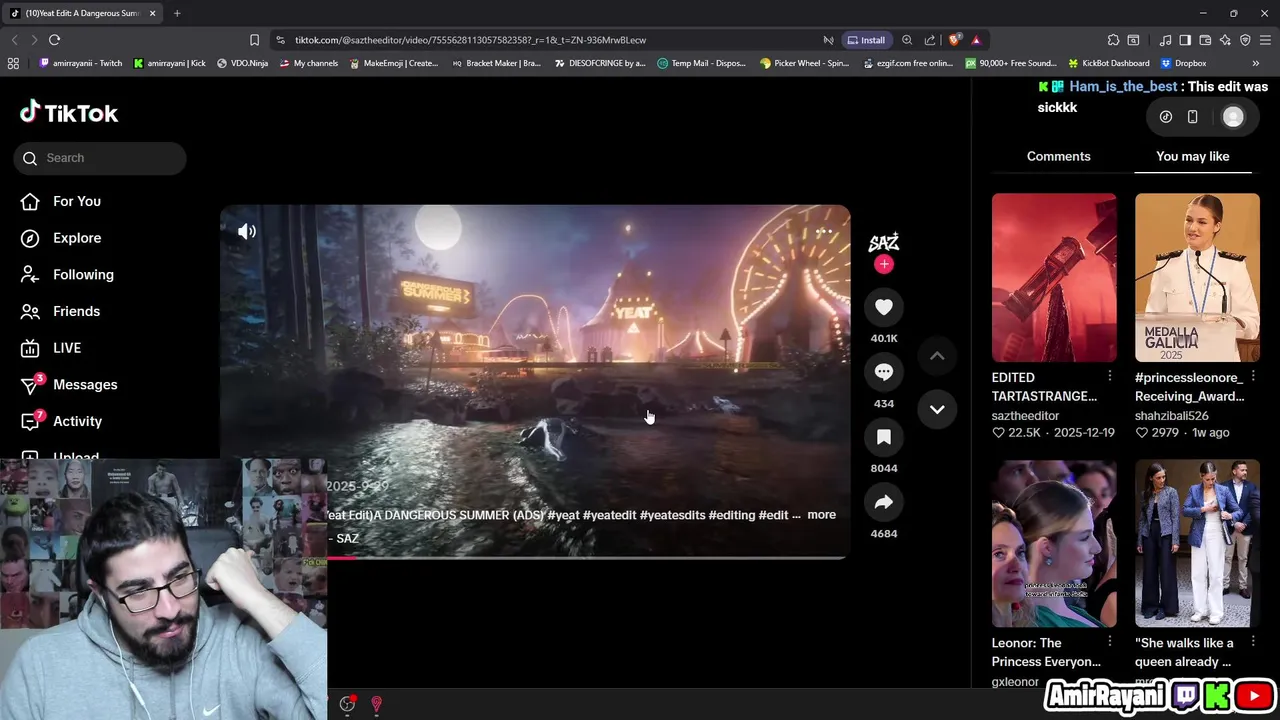Bookmark the page with address bar icon
1280x720 pixels.
click(x=254, y=40)
